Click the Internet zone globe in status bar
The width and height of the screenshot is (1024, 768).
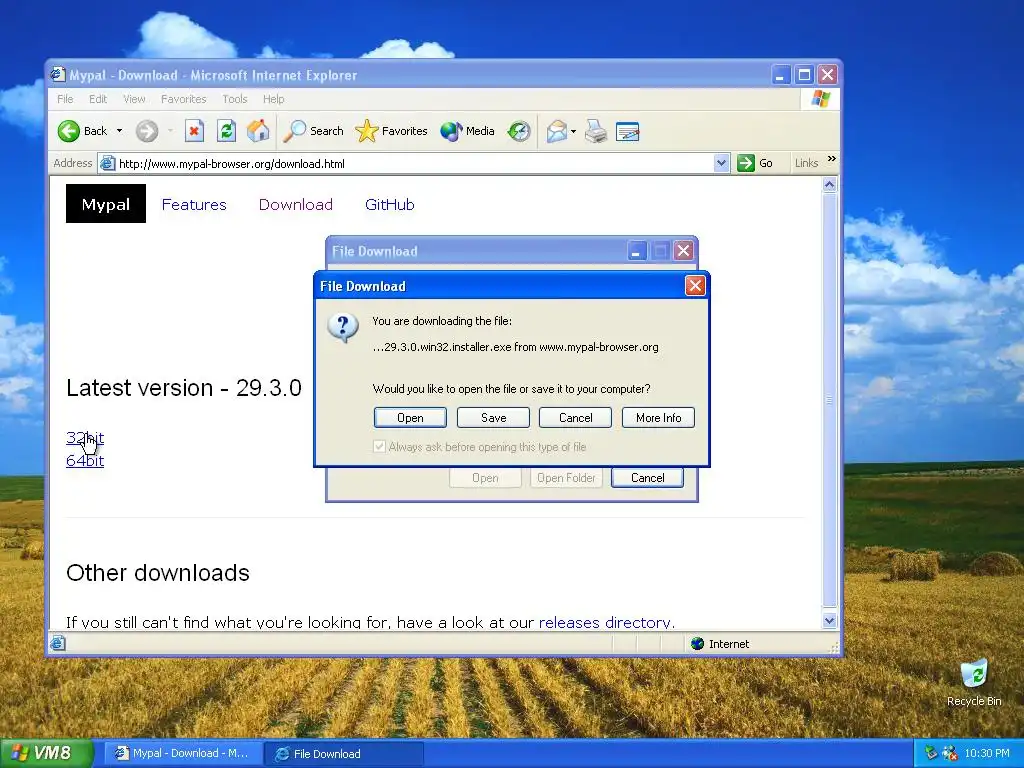(697, 644)
